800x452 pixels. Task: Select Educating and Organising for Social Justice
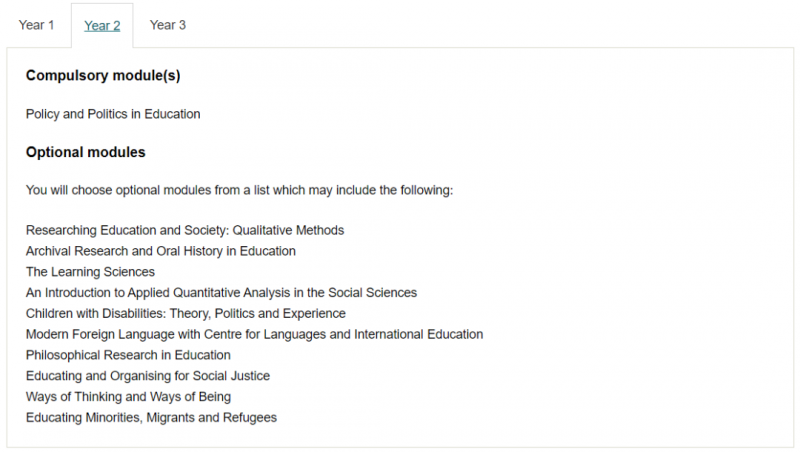pos(148,376)
